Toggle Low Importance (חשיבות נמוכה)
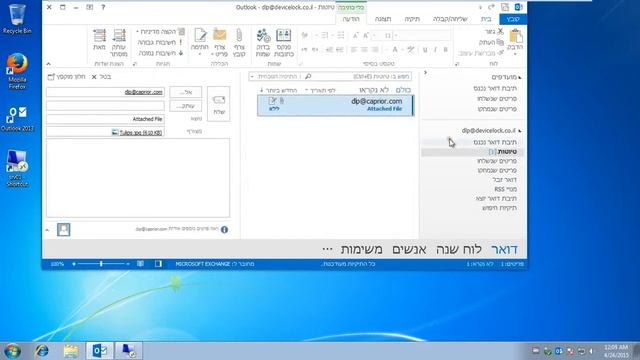This screenshot has width=640, height=360. click(x=160, y=53)
